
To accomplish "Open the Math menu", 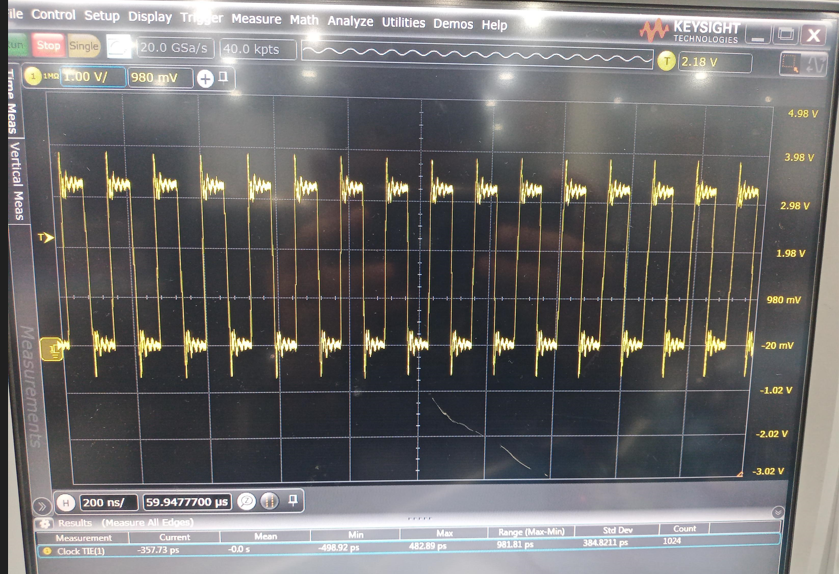I will coord(304,20).
